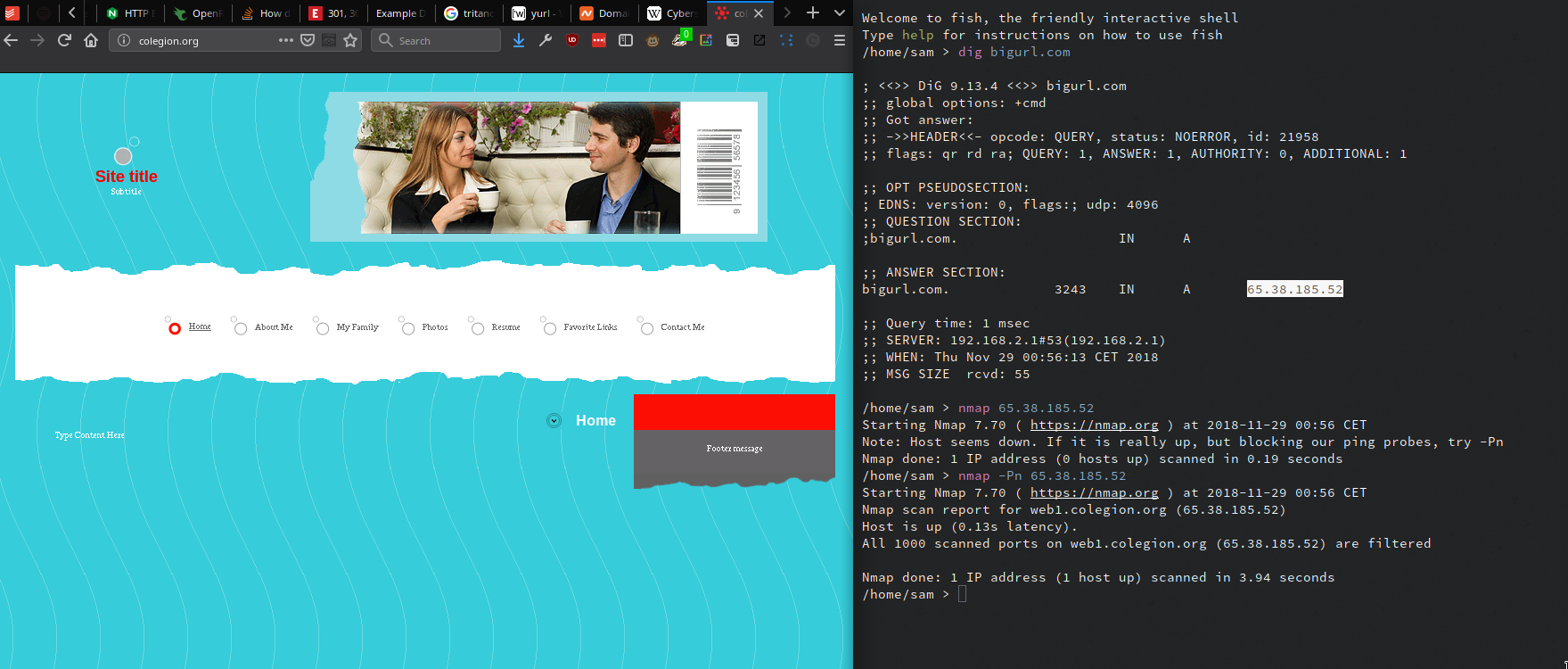Viewport: 1568px width, 669px height.
Task: Select the About Me radio option
Action: pyautogui.click(x=241, y=328)
